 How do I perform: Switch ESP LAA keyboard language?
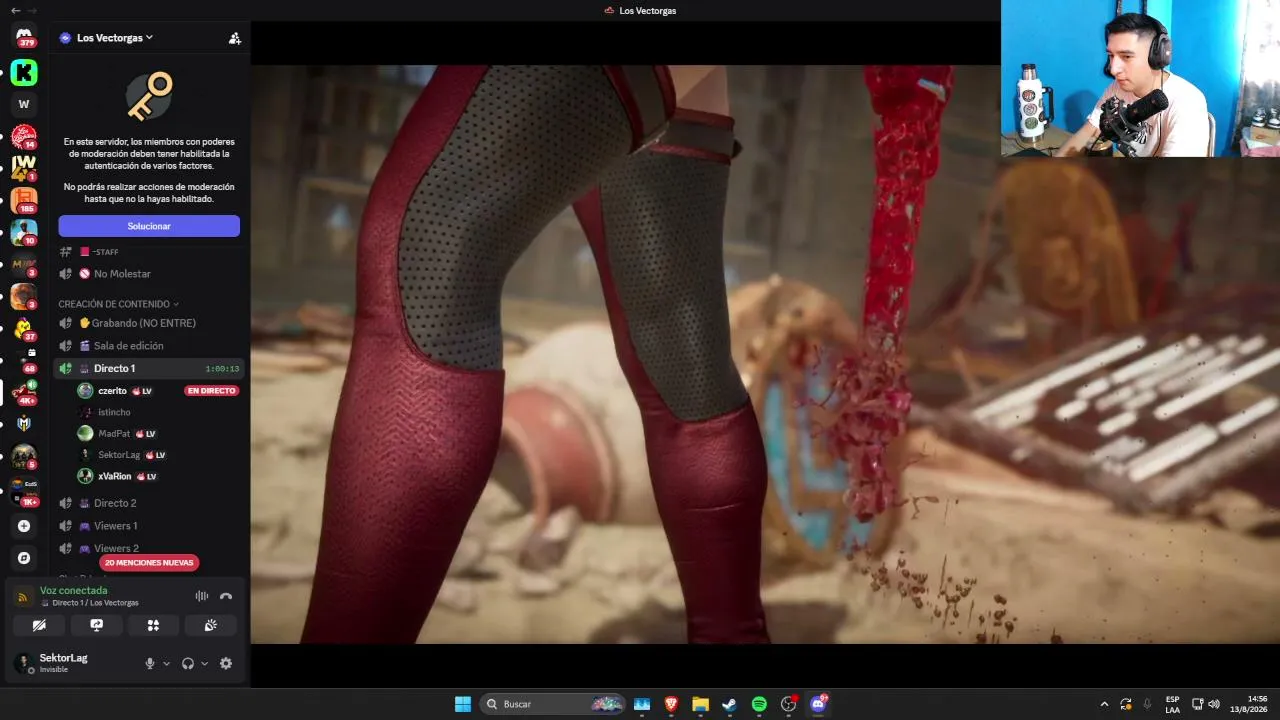[x=1172, y=704]
